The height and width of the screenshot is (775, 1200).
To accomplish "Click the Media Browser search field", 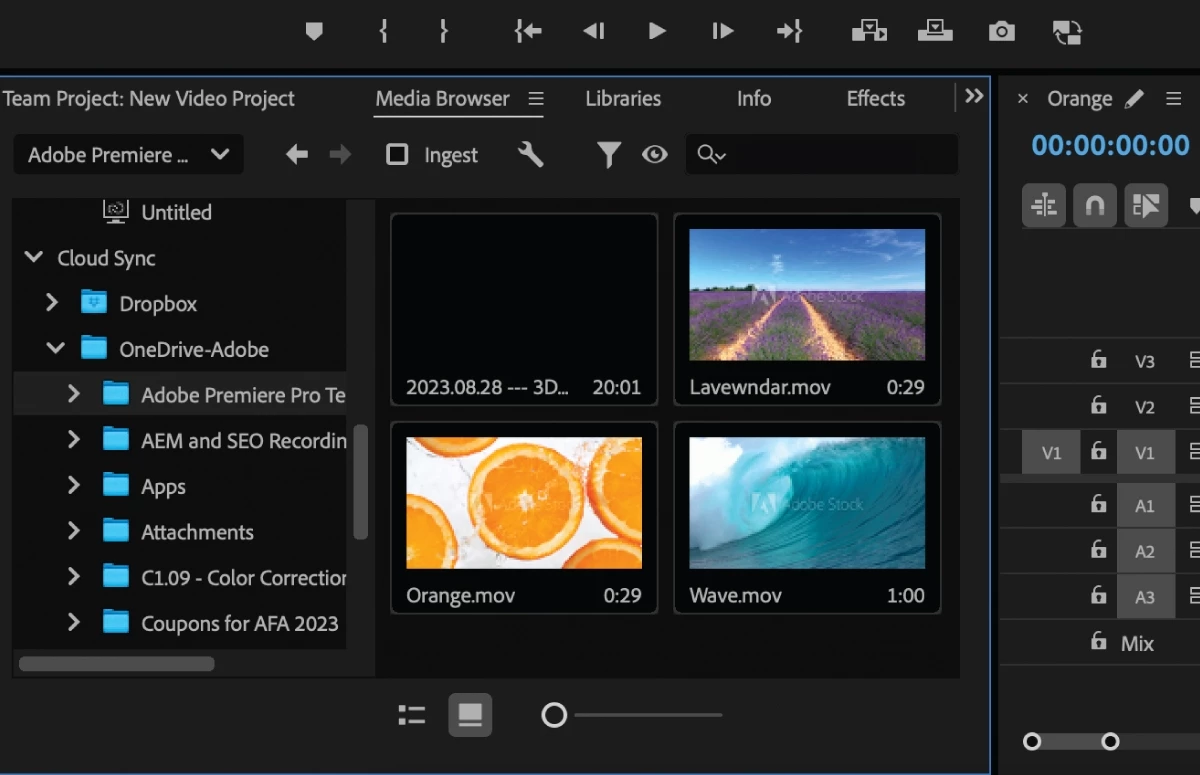I will pos(822,154).
